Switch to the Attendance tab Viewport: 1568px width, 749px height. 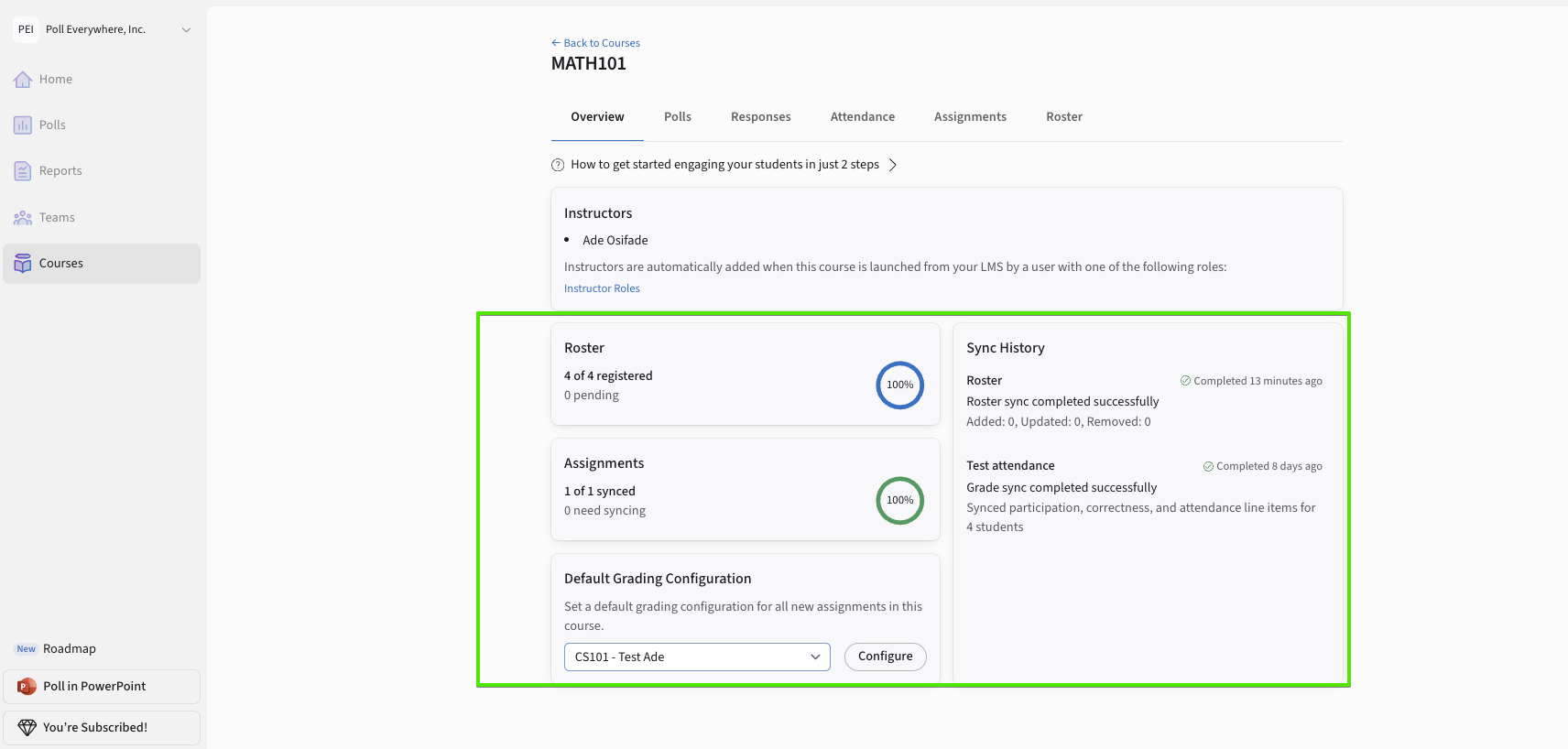pos(863,116)
